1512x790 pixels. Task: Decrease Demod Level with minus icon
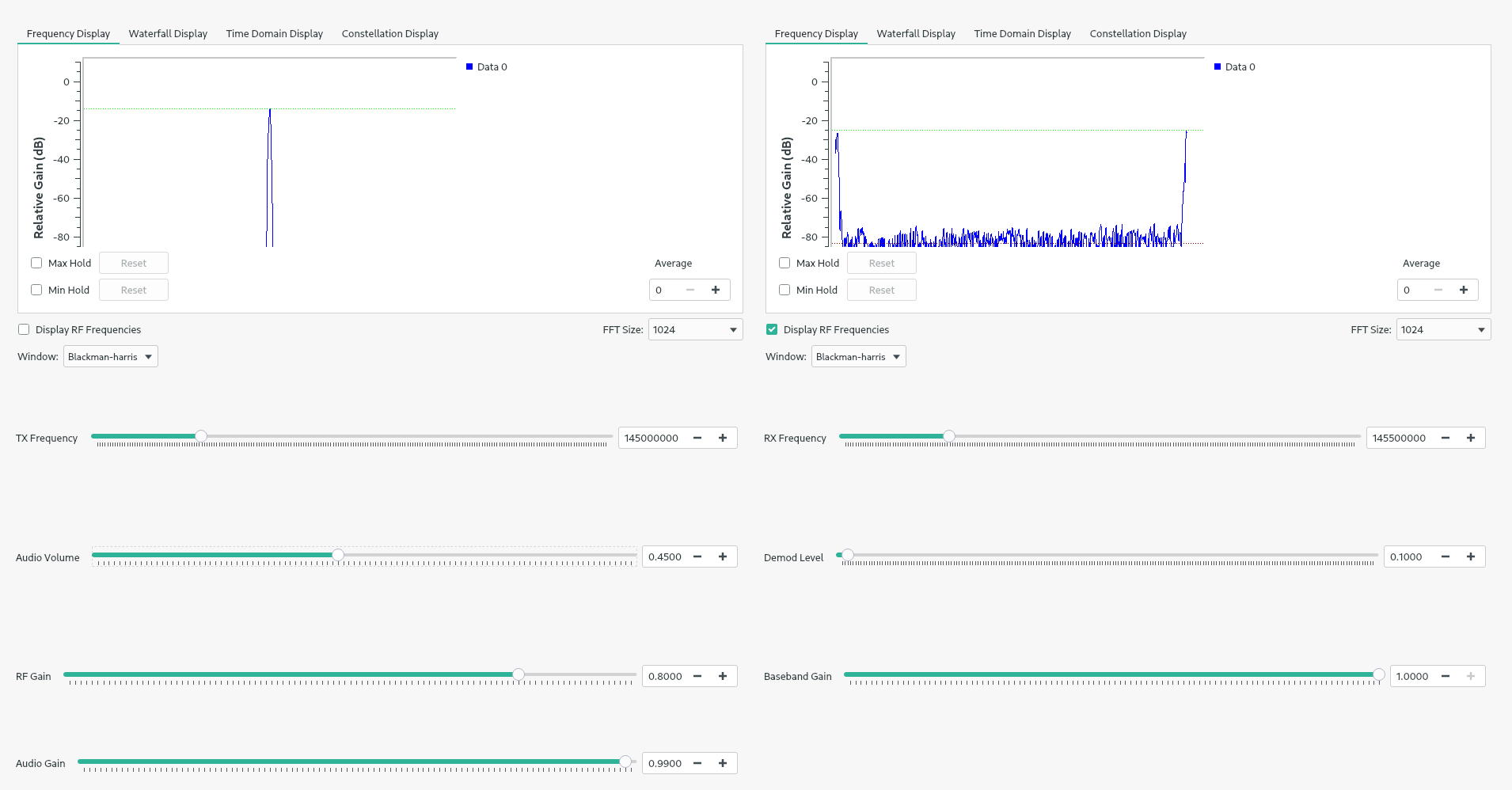coord(1446,556)
